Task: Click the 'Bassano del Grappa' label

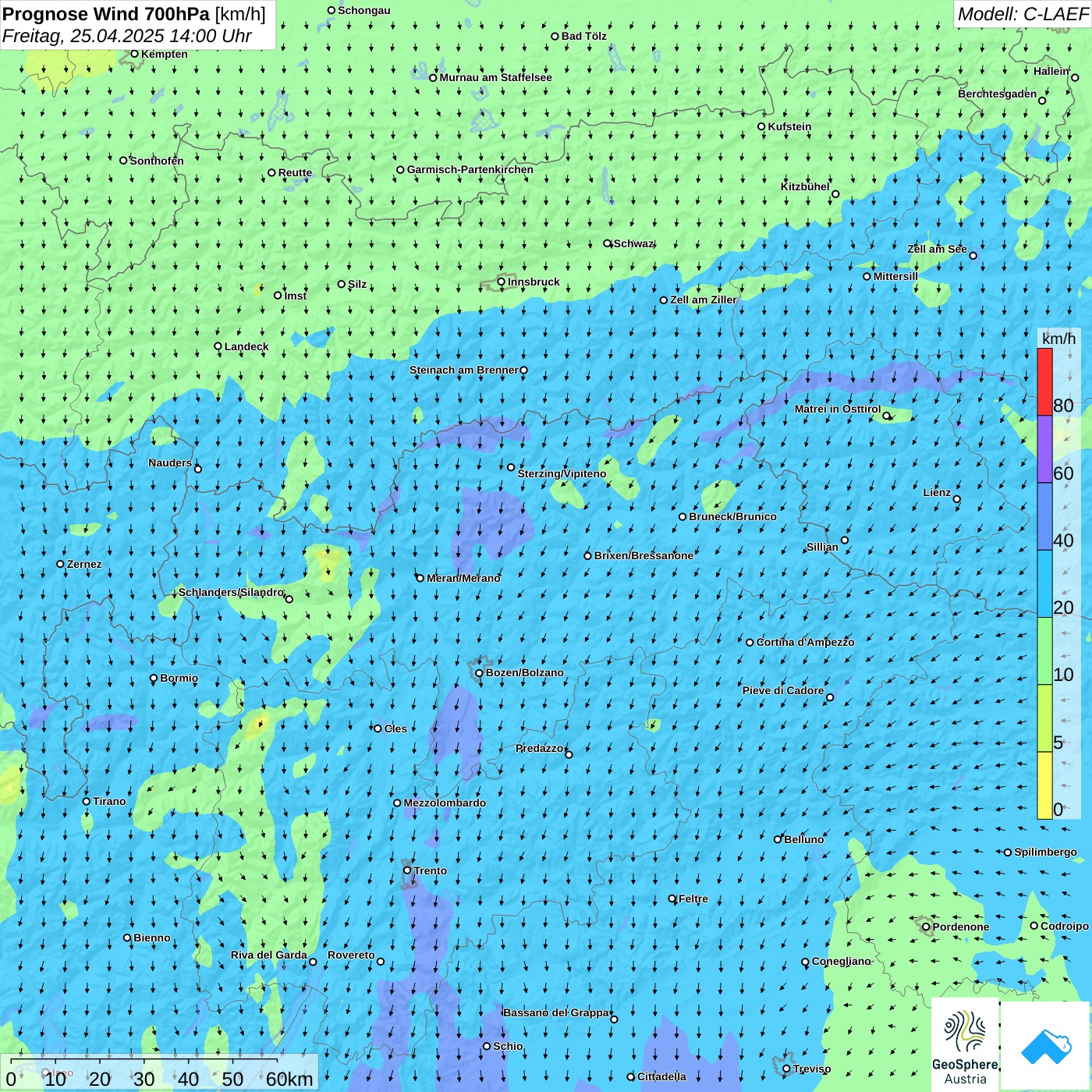Action: click(556, 1012)
